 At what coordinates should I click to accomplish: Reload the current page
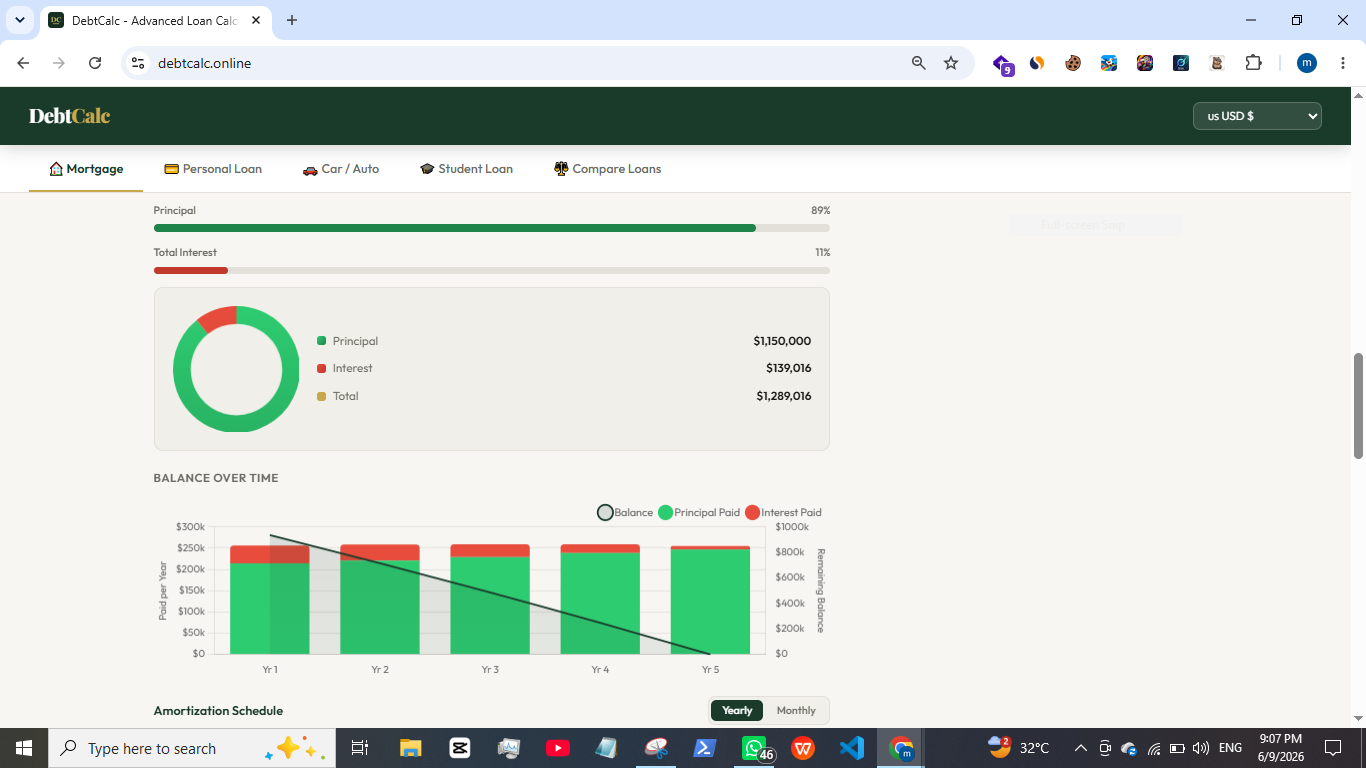(x=95, y=63)
